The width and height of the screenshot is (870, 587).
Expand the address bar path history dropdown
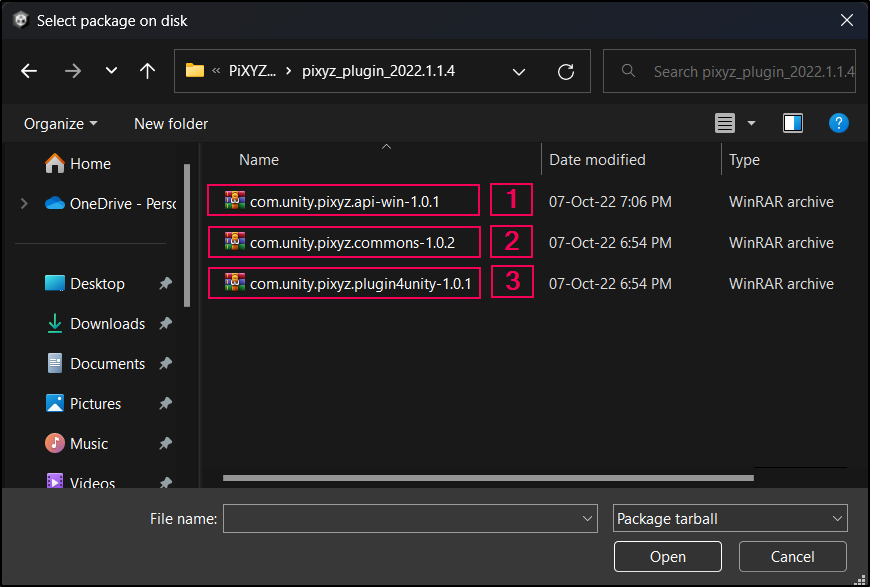coord(519,72)
